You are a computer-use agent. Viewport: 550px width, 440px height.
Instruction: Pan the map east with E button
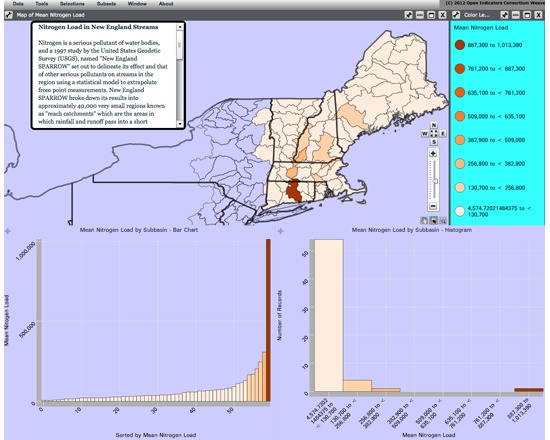tap(443, 134)
